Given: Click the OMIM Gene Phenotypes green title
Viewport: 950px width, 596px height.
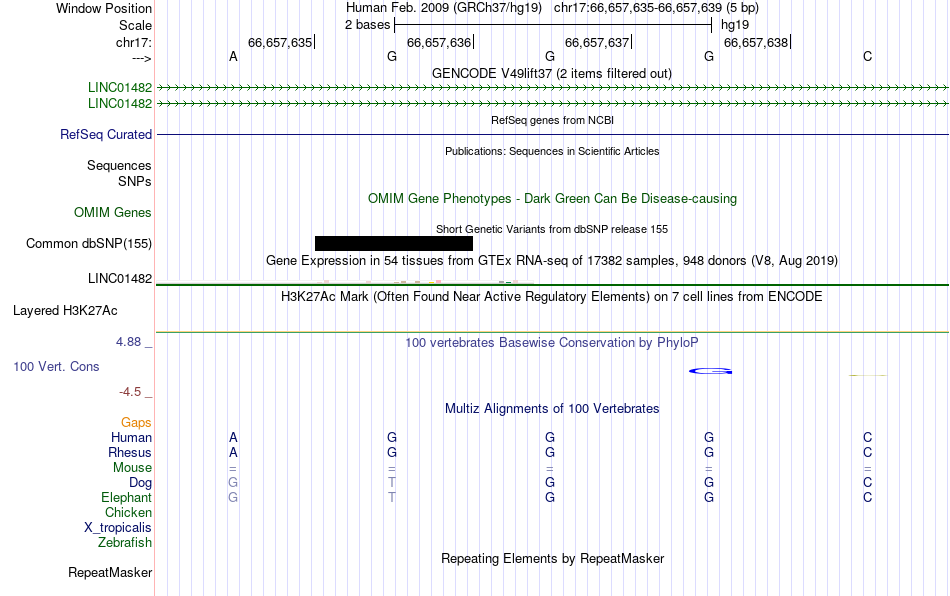Looking at the screenshot, I should [x=552, y=199].
